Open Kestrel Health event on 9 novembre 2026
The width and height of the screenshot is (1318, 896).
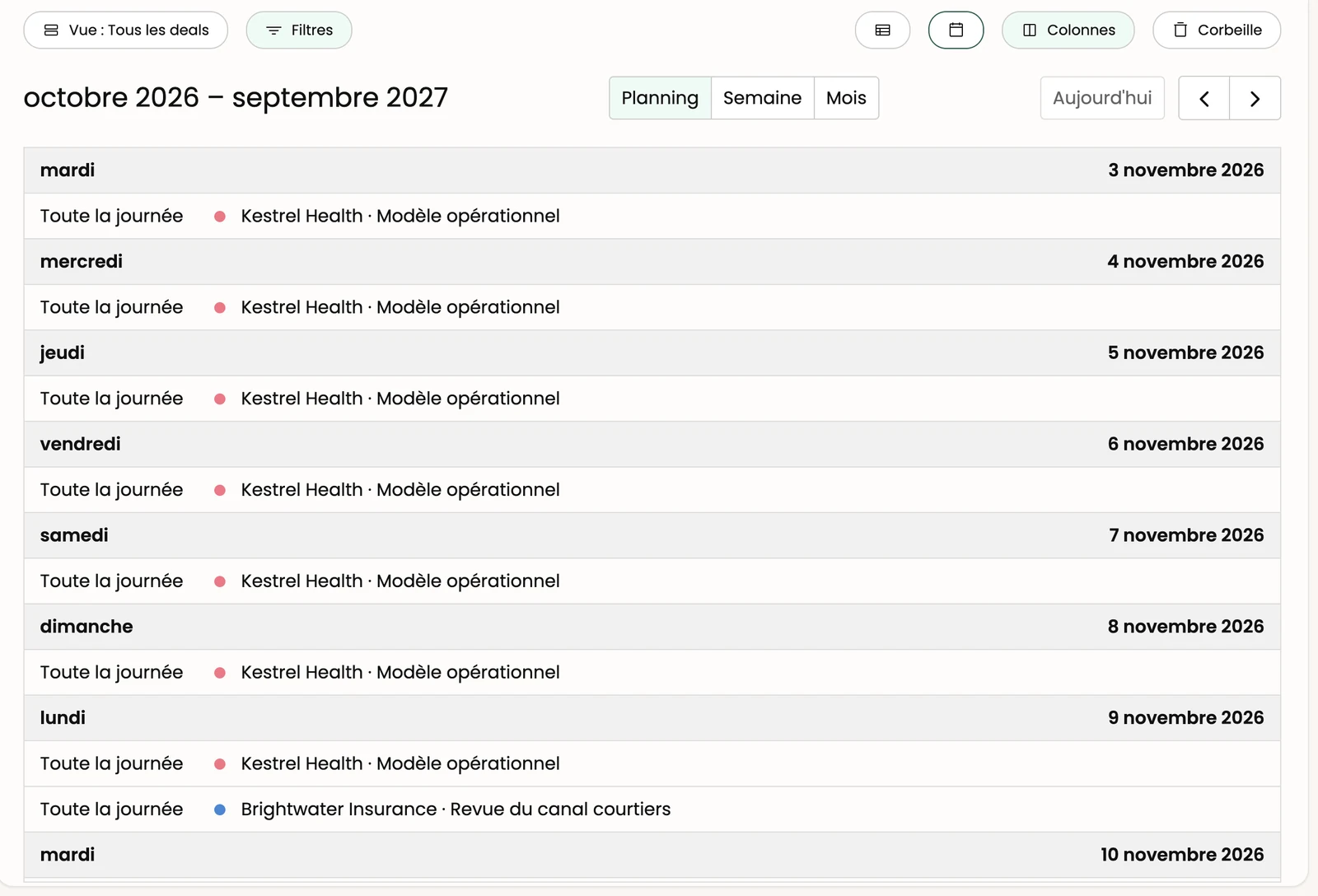point(652,763)
